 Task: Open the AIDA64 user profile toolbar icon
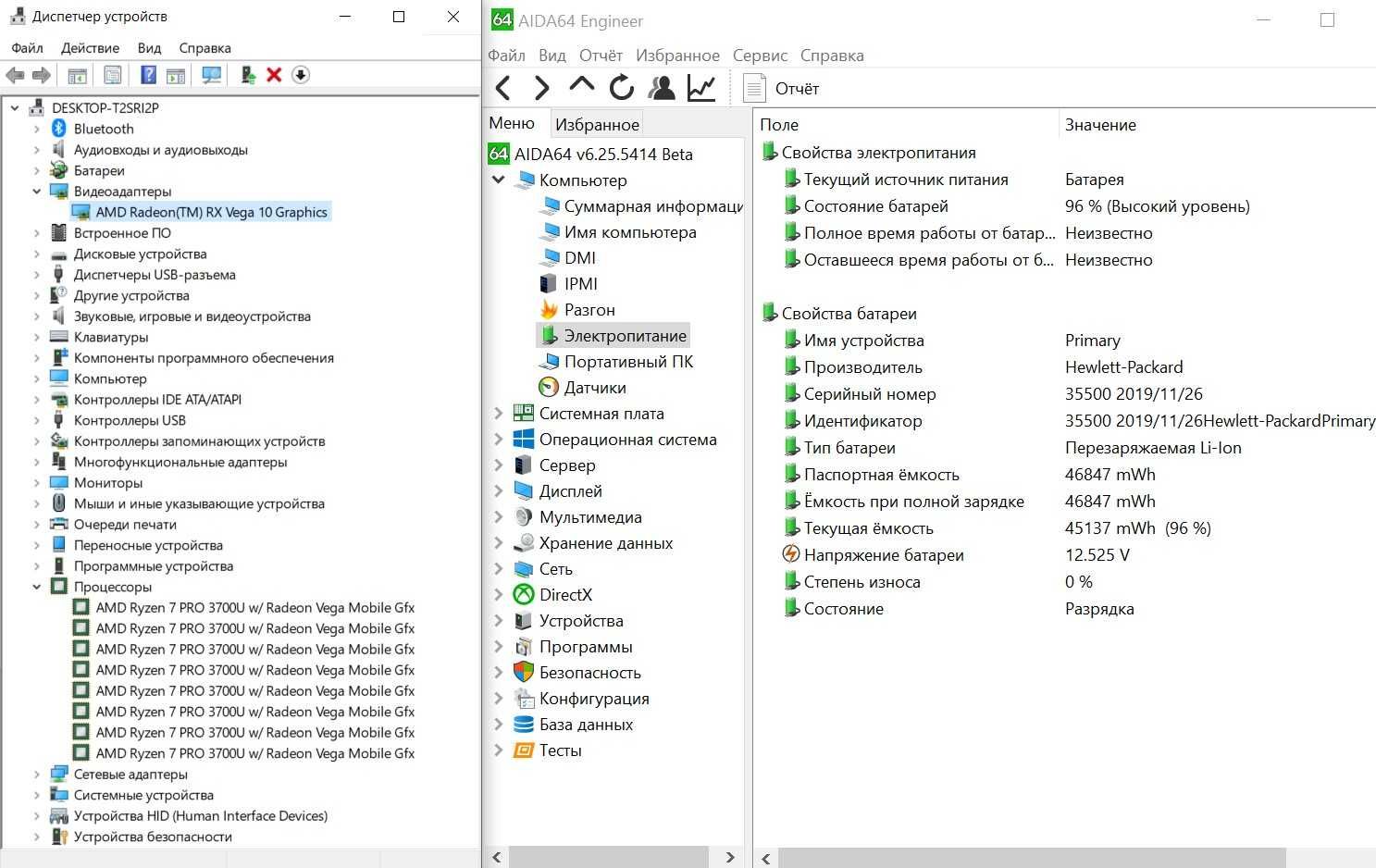(x=662, y=88)
